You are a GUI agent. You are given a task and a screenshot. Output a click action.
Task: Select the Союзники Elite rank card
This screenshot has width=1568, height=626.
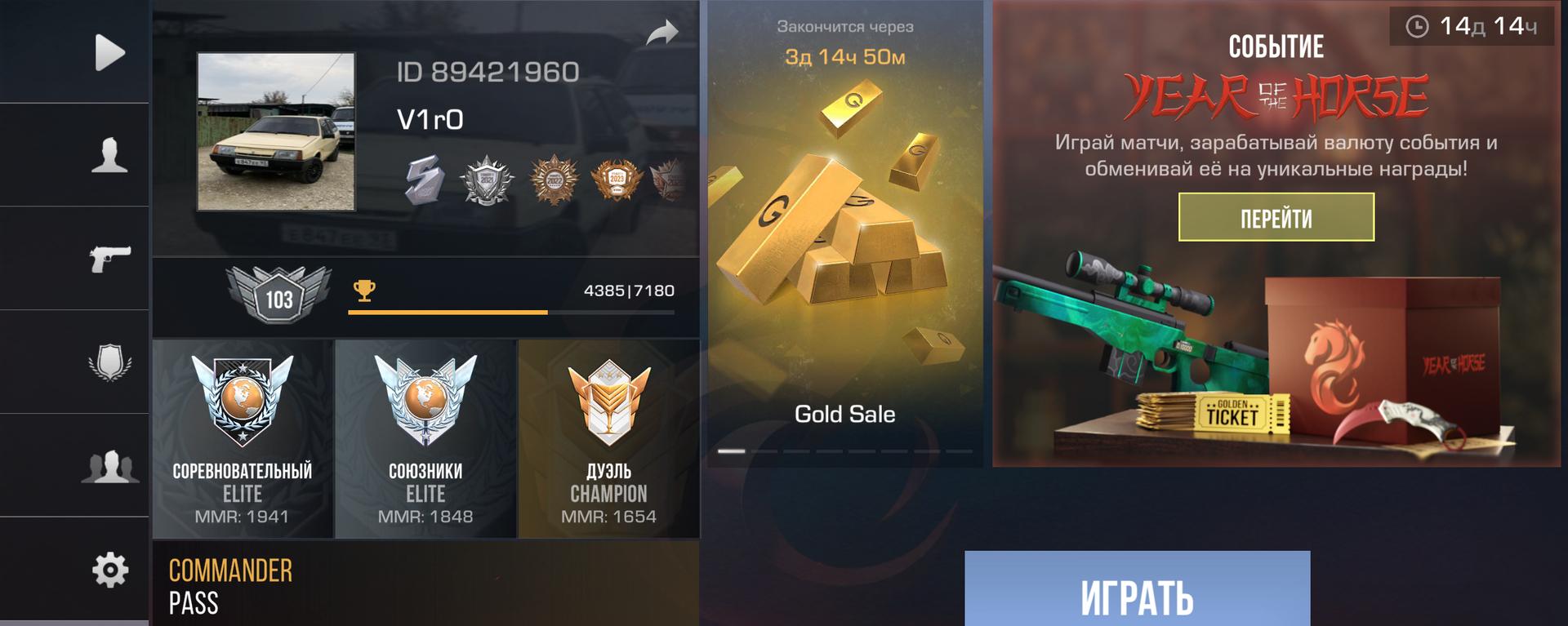[x=425, y=439]
